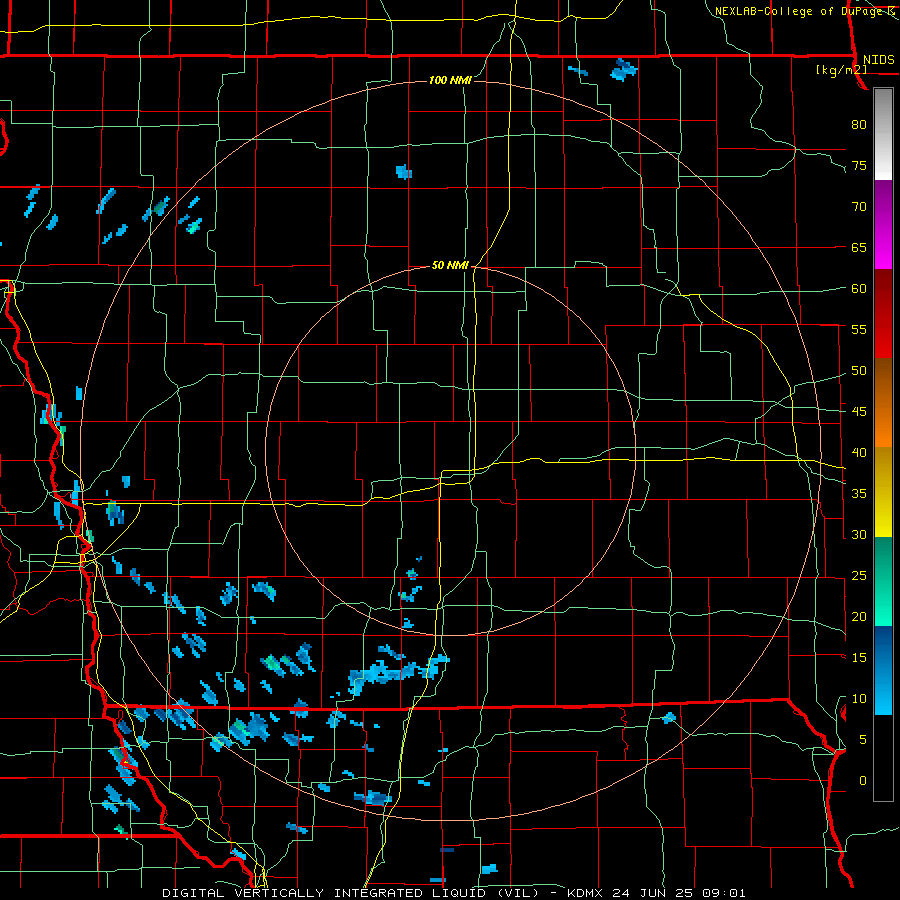The width and height of the screenshot is (900, 900).
Task: Click the 65 value on the color scale
Action: pos(859,247)
